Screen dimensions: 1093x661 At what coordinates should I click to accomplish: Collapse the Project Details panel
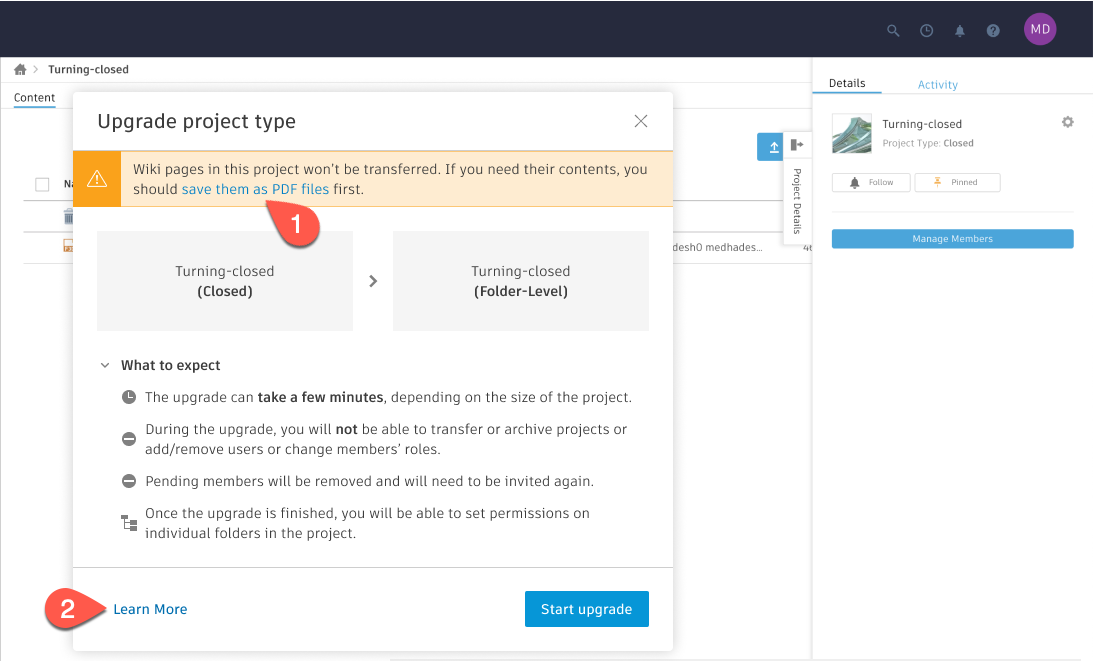(x=797, y=145)
